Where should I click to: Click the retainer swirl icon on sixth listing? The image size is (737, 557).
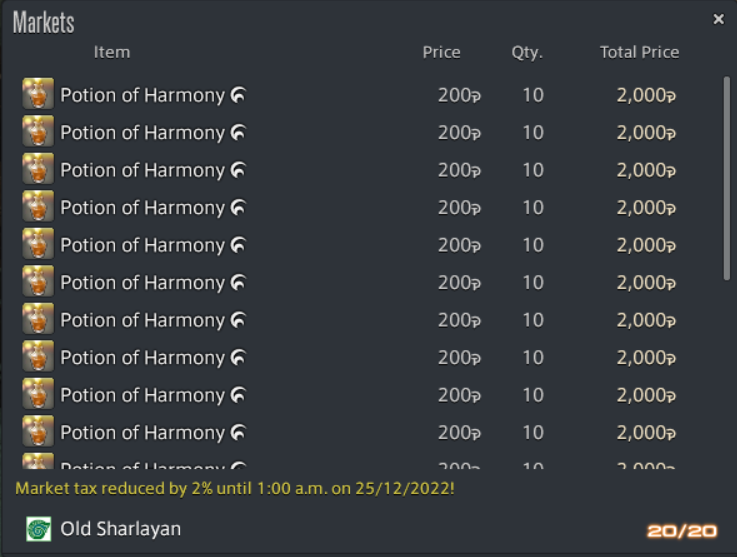pyautogui.click(x=238, y=282)
